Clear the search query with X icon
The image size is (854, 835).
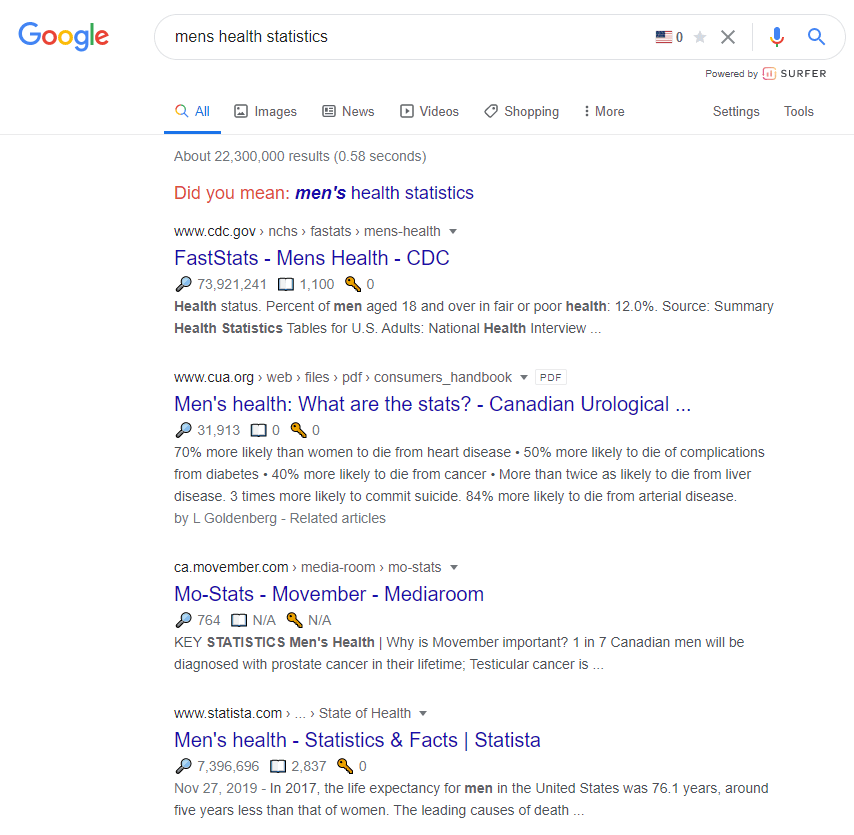[x=728, y=37]
